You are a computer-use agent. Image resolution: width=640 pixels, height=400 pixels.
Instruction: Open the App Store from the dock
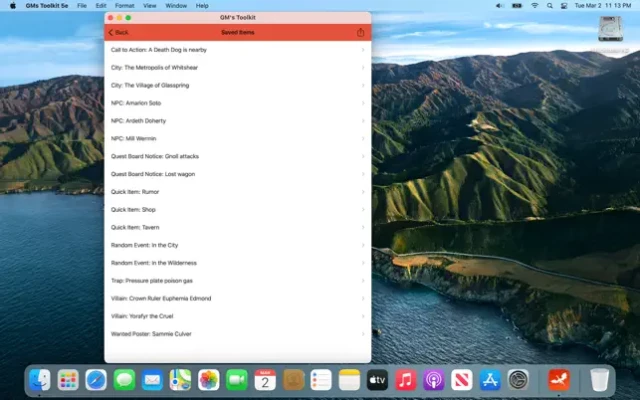click(x=490, y=380)
